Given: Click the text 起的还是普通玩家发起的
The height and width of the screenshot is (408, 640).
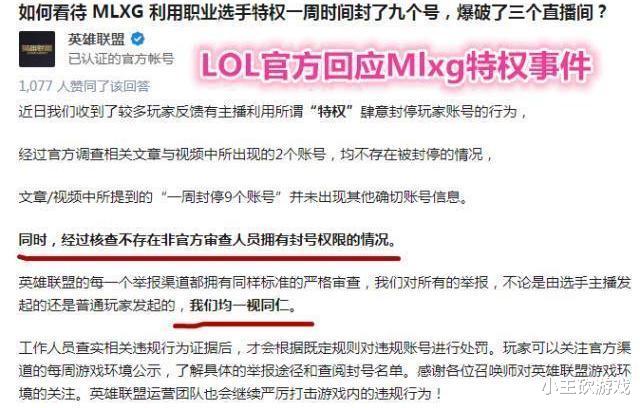Looking at the screenshot, I should 97,305.
